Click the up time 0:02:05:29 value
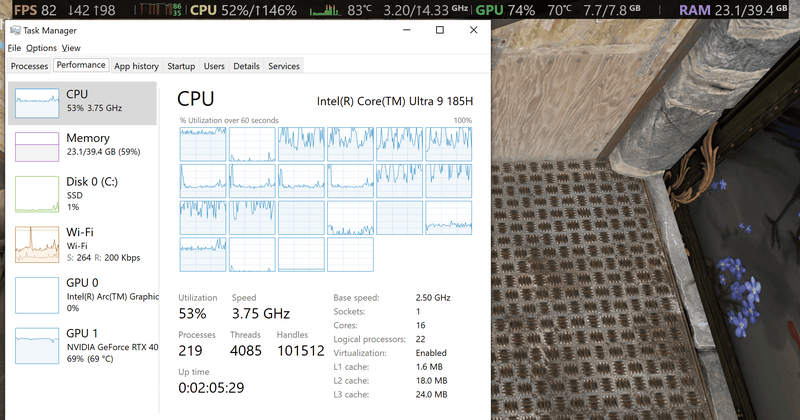Viewport: 800px width, 420px height. coord(211,388)
